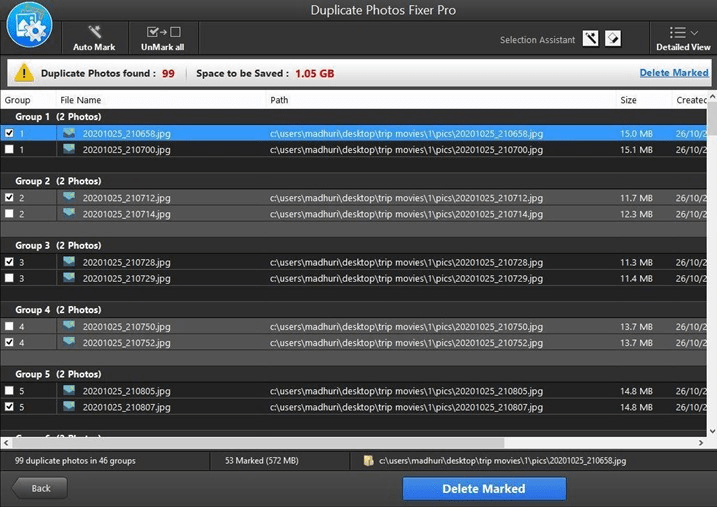Go back with the Back button
Screen dimensions: 717x507
40,488
